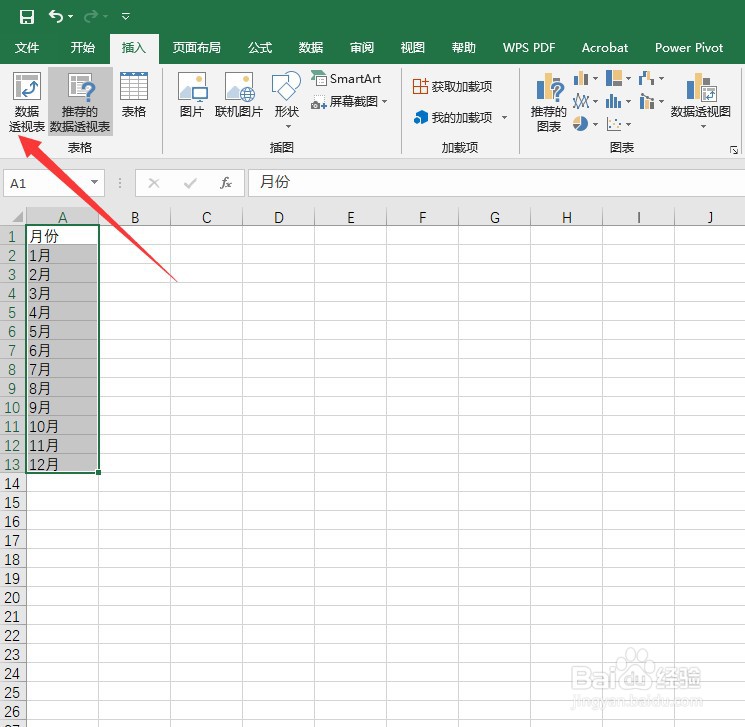Click the column or bar chart icon
This screenshot has height=727, width=745.
tap(581, 78)
